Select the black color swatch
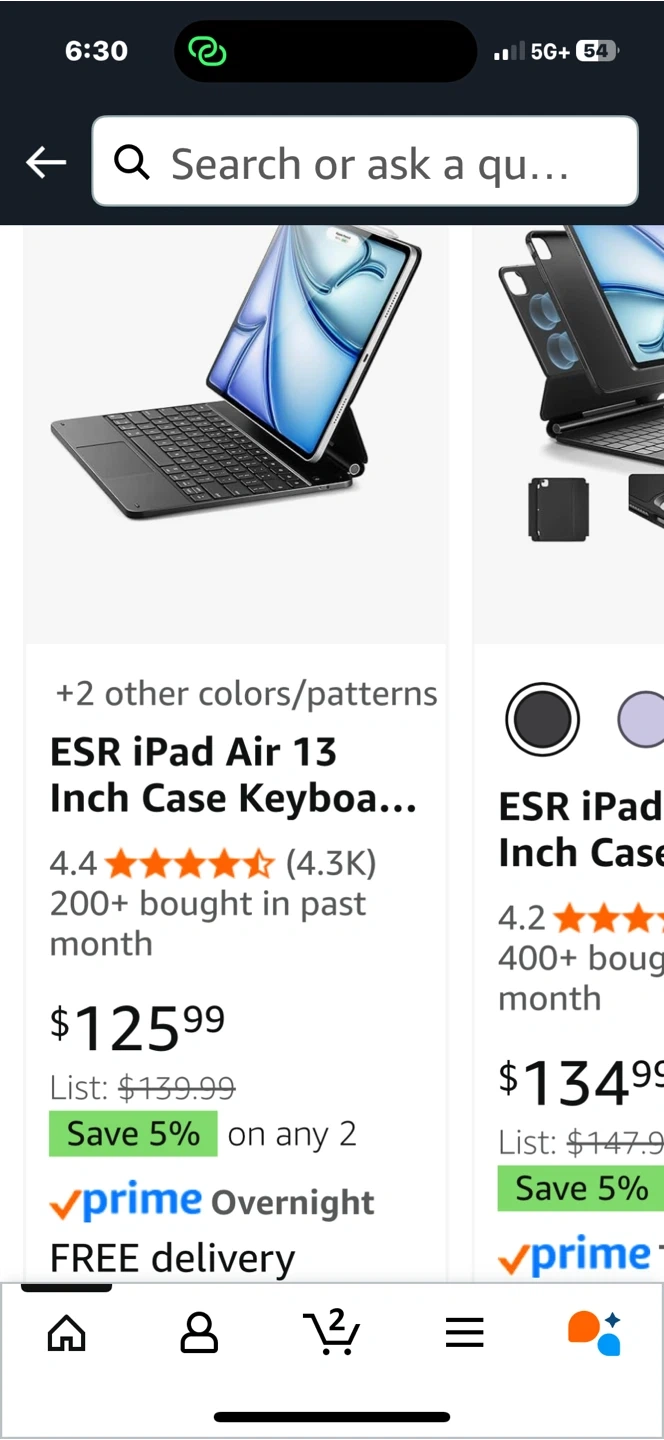The width and height of the screenshot is (664, 1440). click(543, 718)
